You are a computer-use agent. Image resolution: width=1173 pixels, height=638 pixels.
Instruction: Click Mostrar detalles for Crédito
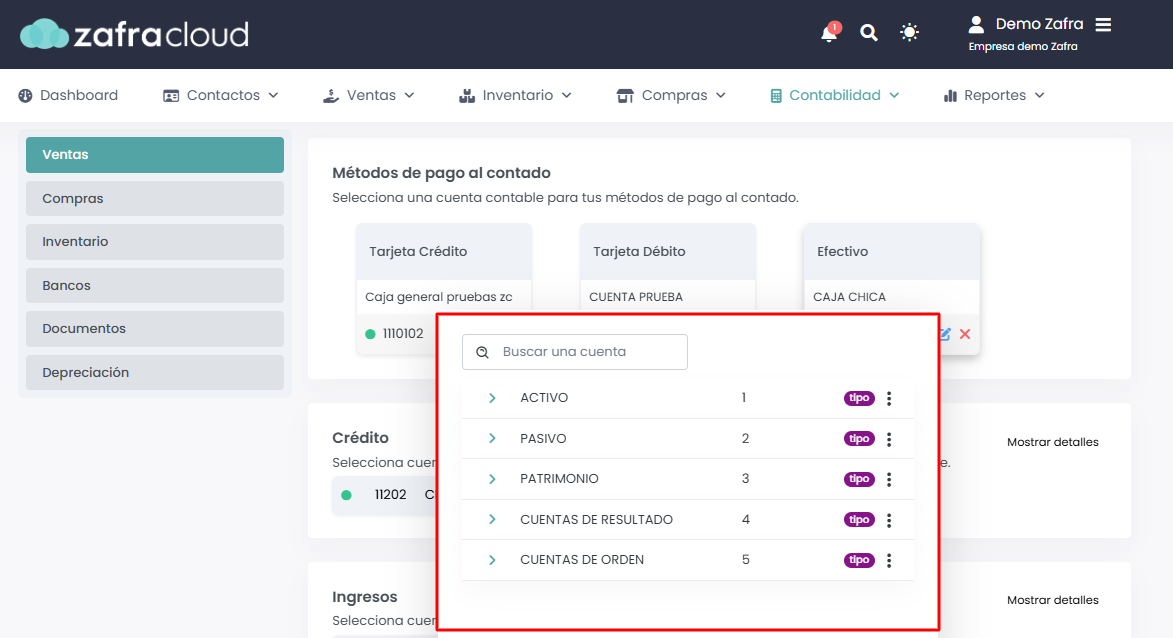point(1052,442)
